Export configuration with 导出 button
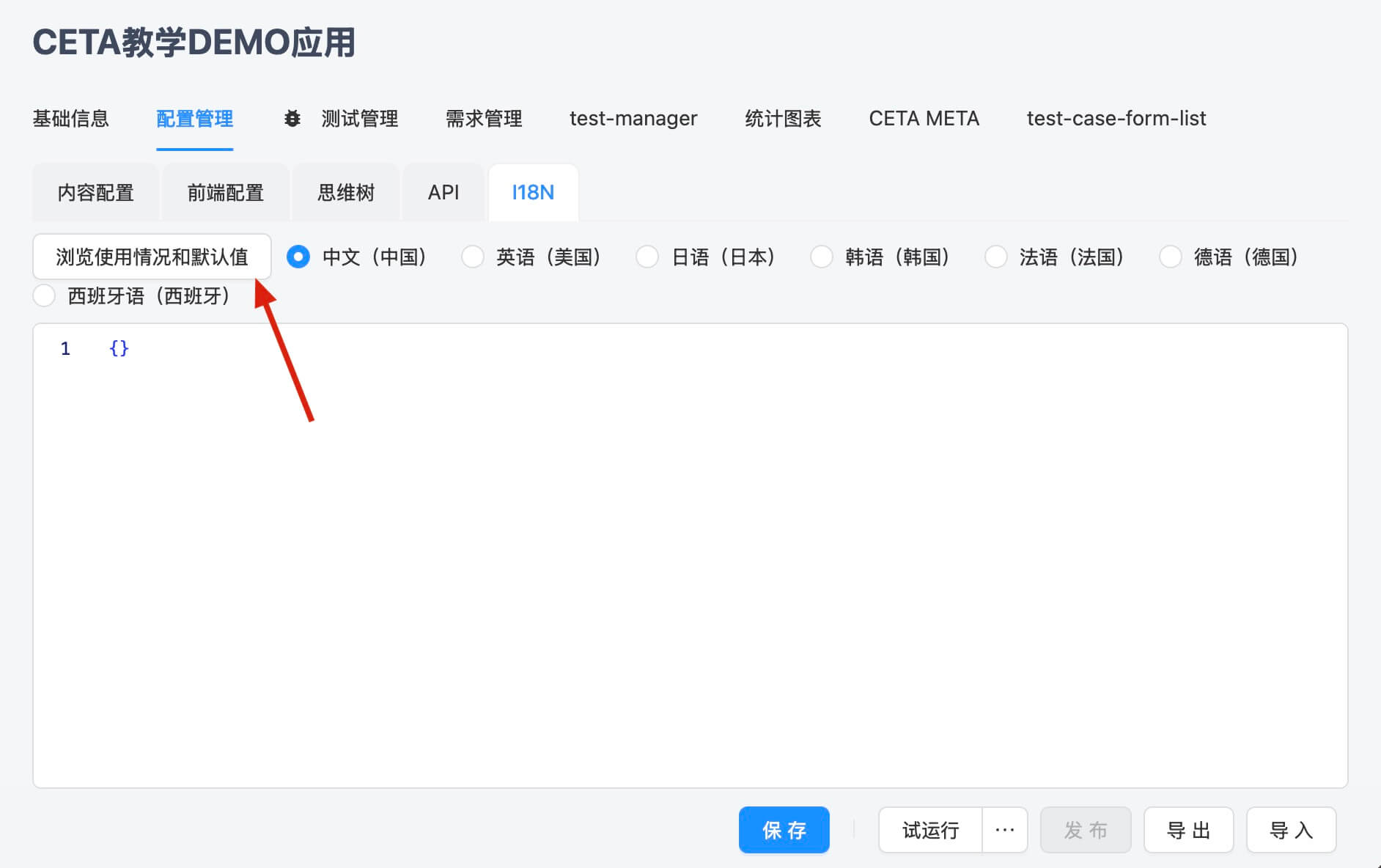 pyautogui.click(x=1188, y=830)
